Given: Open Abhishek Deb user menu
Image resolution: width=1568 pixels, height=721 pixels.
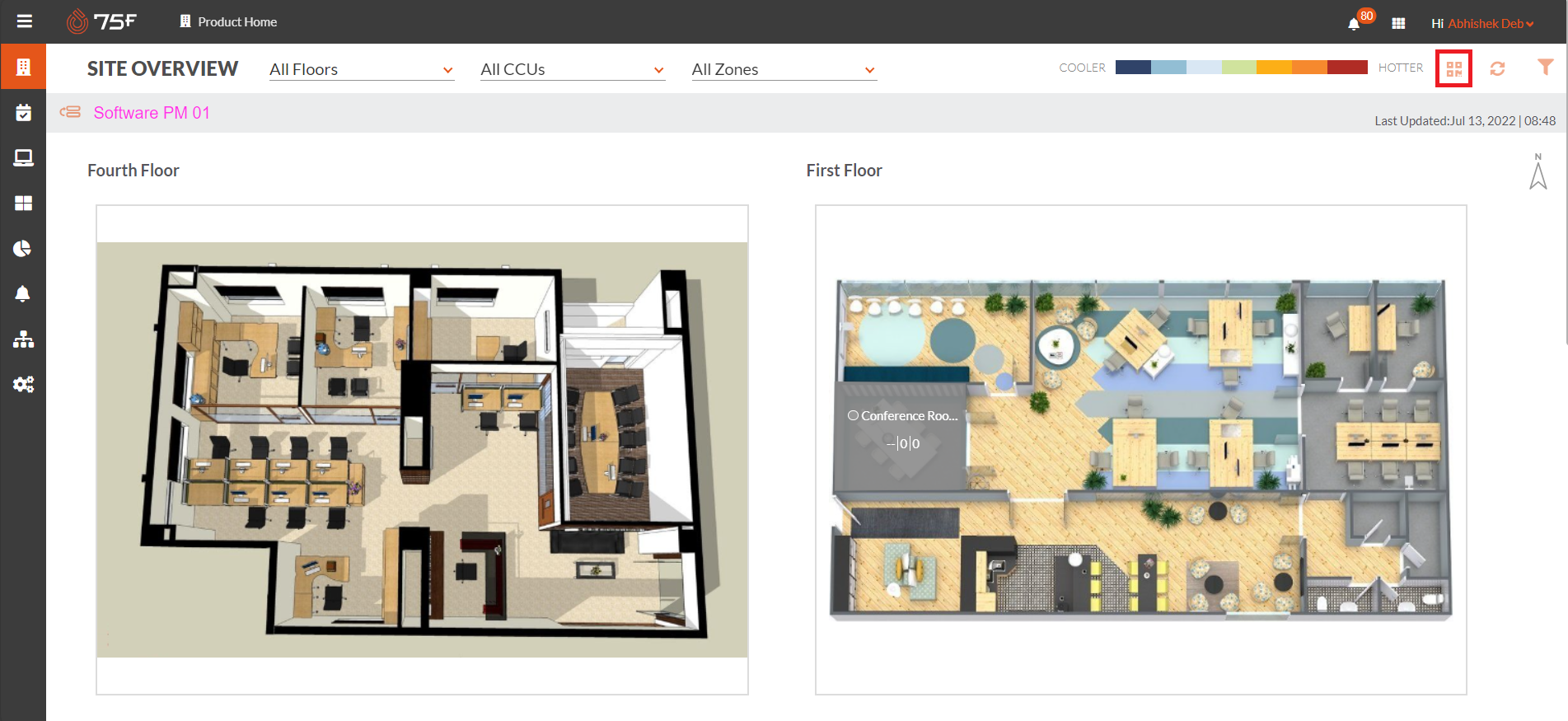Looking at the screenshot, I should 1491,23.
